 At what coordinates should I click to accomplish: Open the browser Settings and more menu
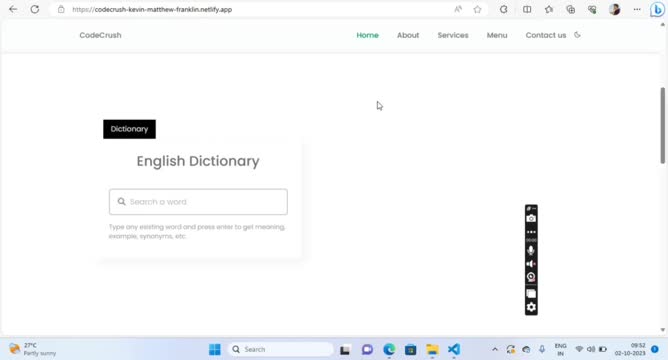click(x=637, y=9)
